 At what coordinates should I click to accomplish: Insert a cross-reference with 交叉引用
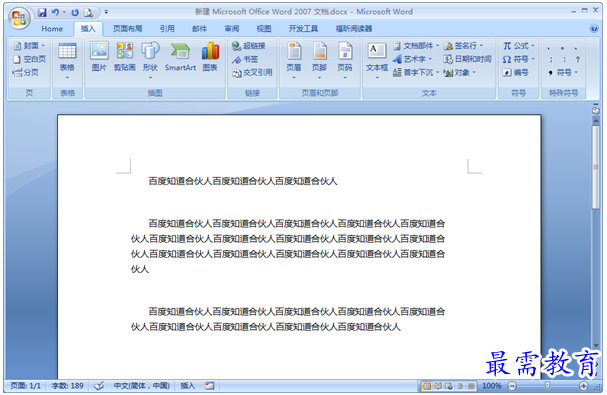point(252,72)
